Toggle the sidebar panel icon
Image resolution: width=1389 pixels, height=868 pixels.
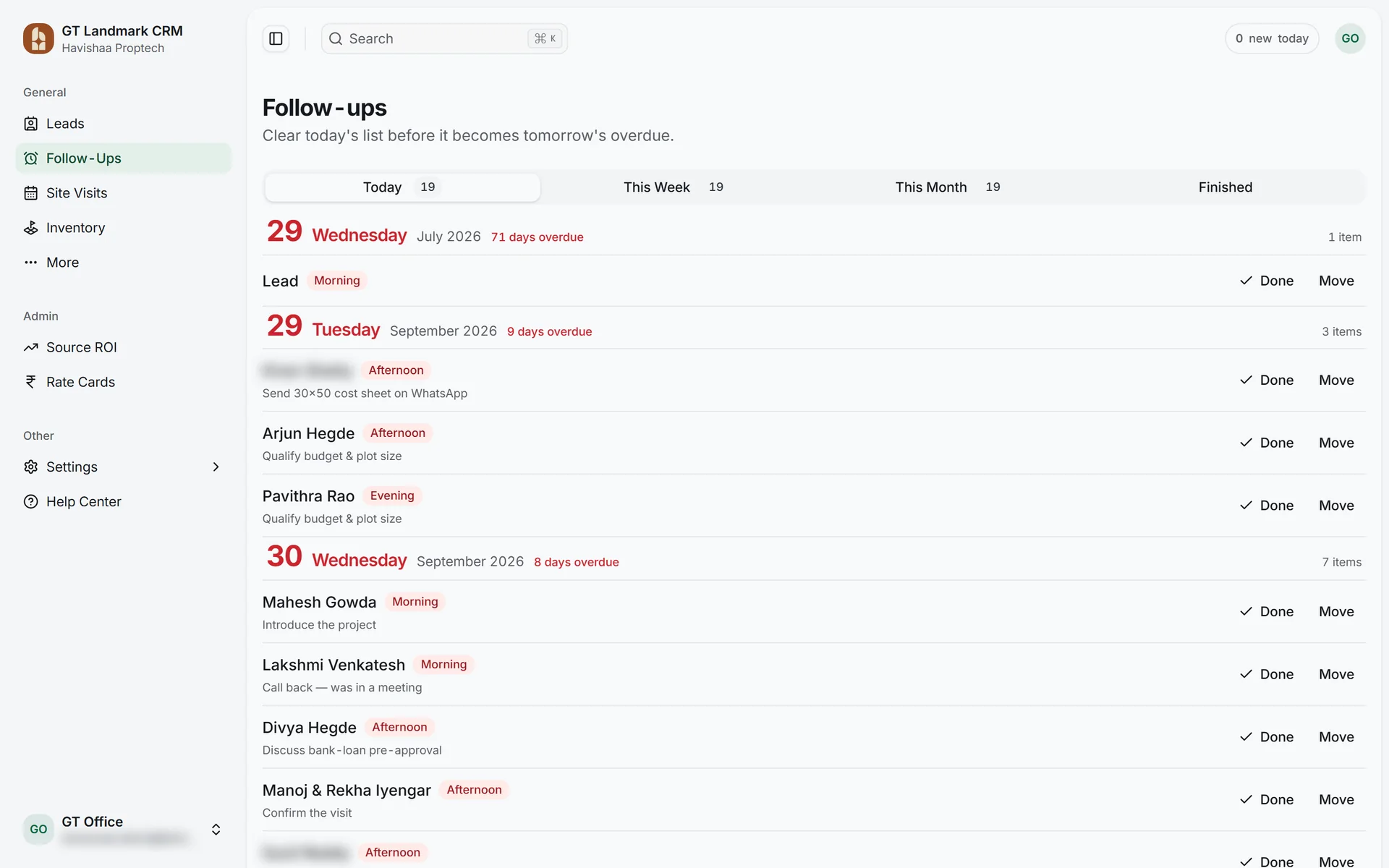(x=276, y=38)
